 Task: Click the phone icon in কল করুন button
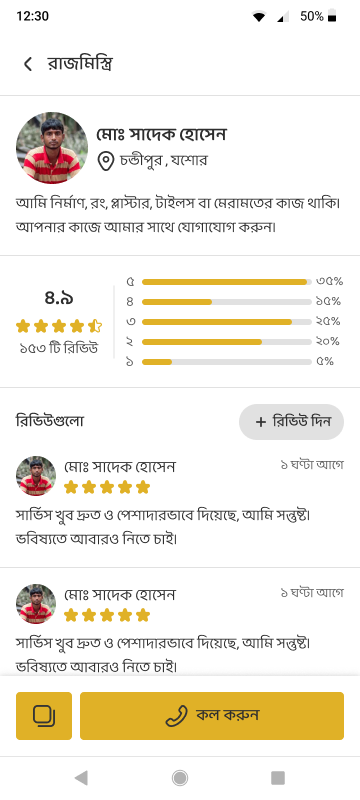click(x=177, y=715)
